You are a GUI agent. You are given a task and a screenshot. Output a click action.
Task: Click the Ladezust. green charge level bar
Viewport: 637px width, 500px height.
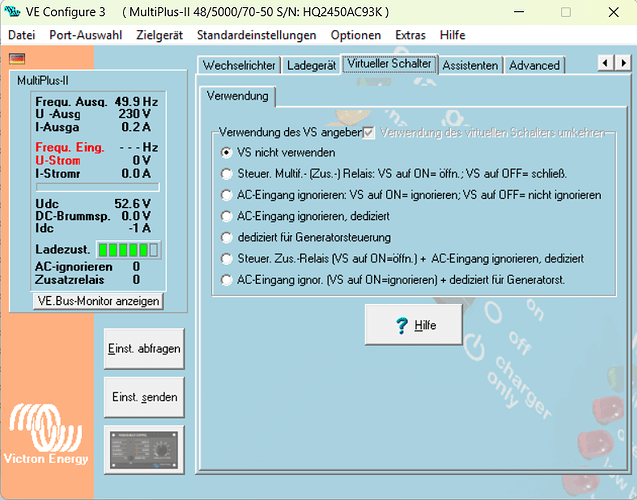pyautogui.click(x=129, y=250)
